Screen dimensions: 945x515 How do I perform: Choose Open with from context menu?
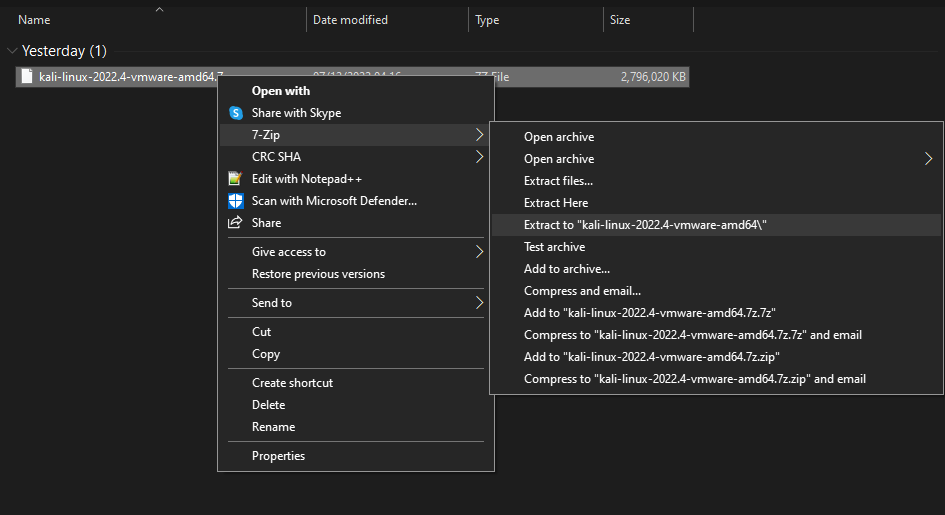click(x=356, y=91)
